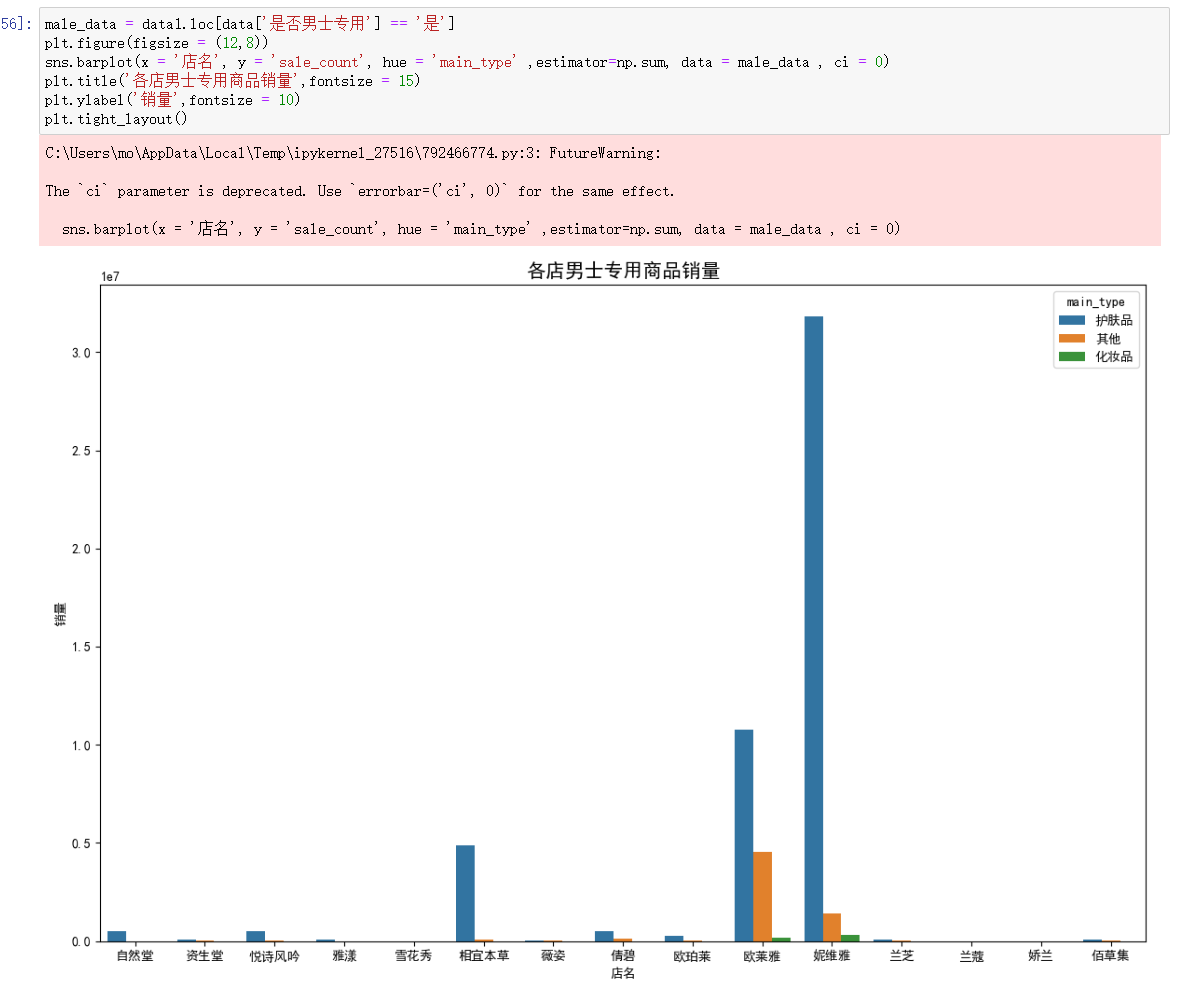Click the code line starting with male_data
Image resolution: width=1188 pixels, height=985 pixels.
250,23
